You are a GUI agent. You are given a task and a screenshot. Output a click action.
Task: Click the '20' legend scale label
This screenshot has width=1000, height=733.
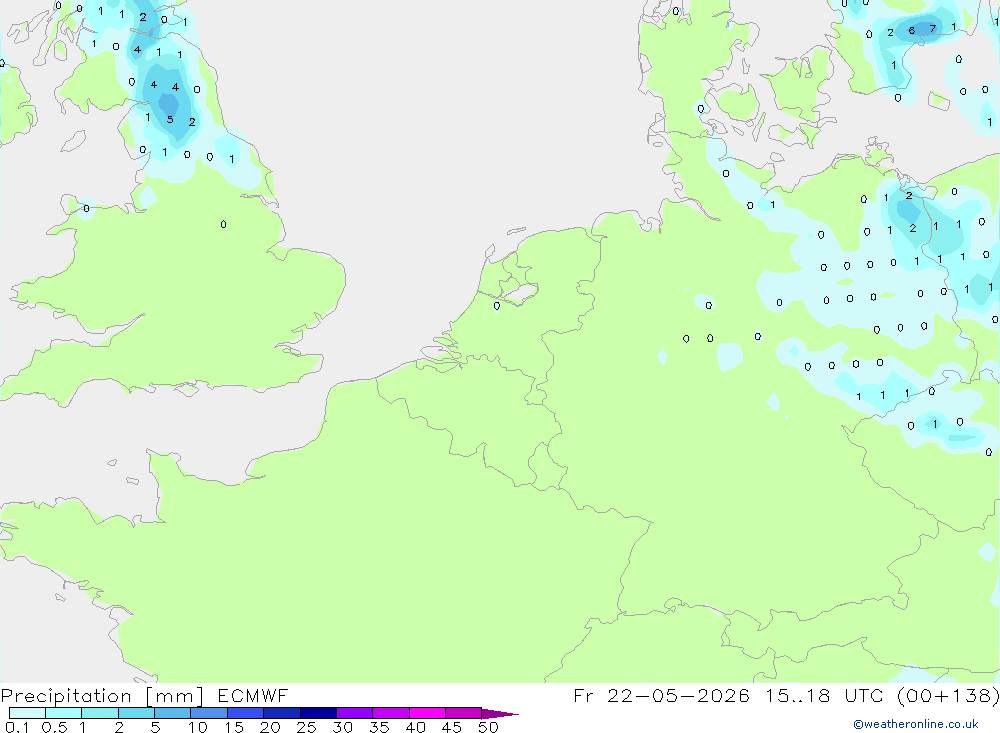click(270, 727)
